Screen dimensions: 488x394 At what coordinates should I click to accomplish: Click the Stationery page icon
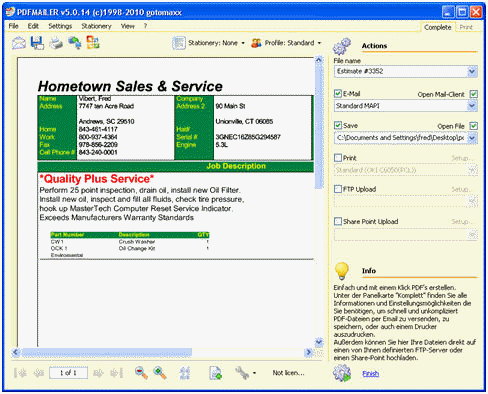[179, 43]
